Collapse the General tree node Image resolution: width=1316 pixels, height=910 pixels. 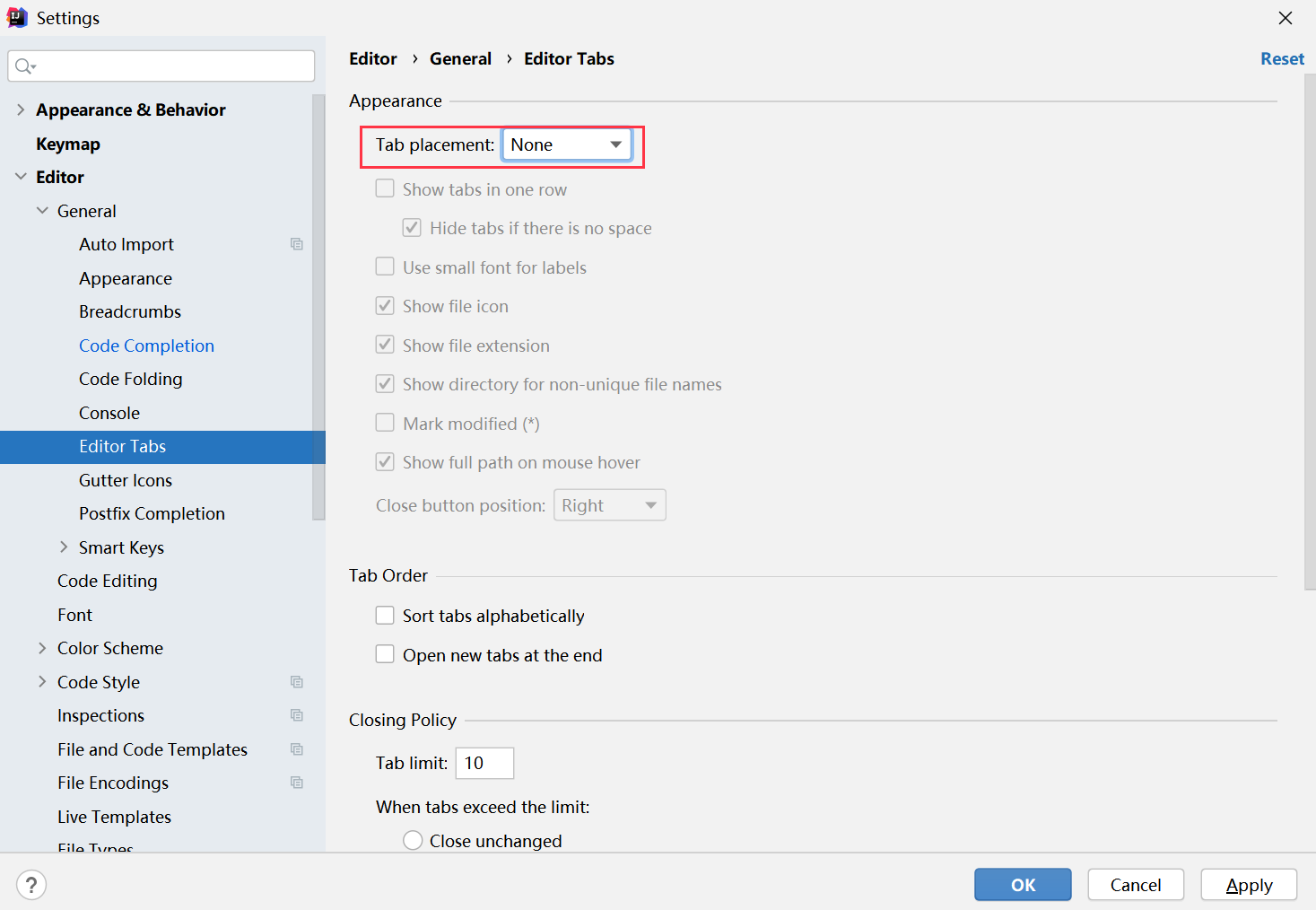(x=42, y=211)
